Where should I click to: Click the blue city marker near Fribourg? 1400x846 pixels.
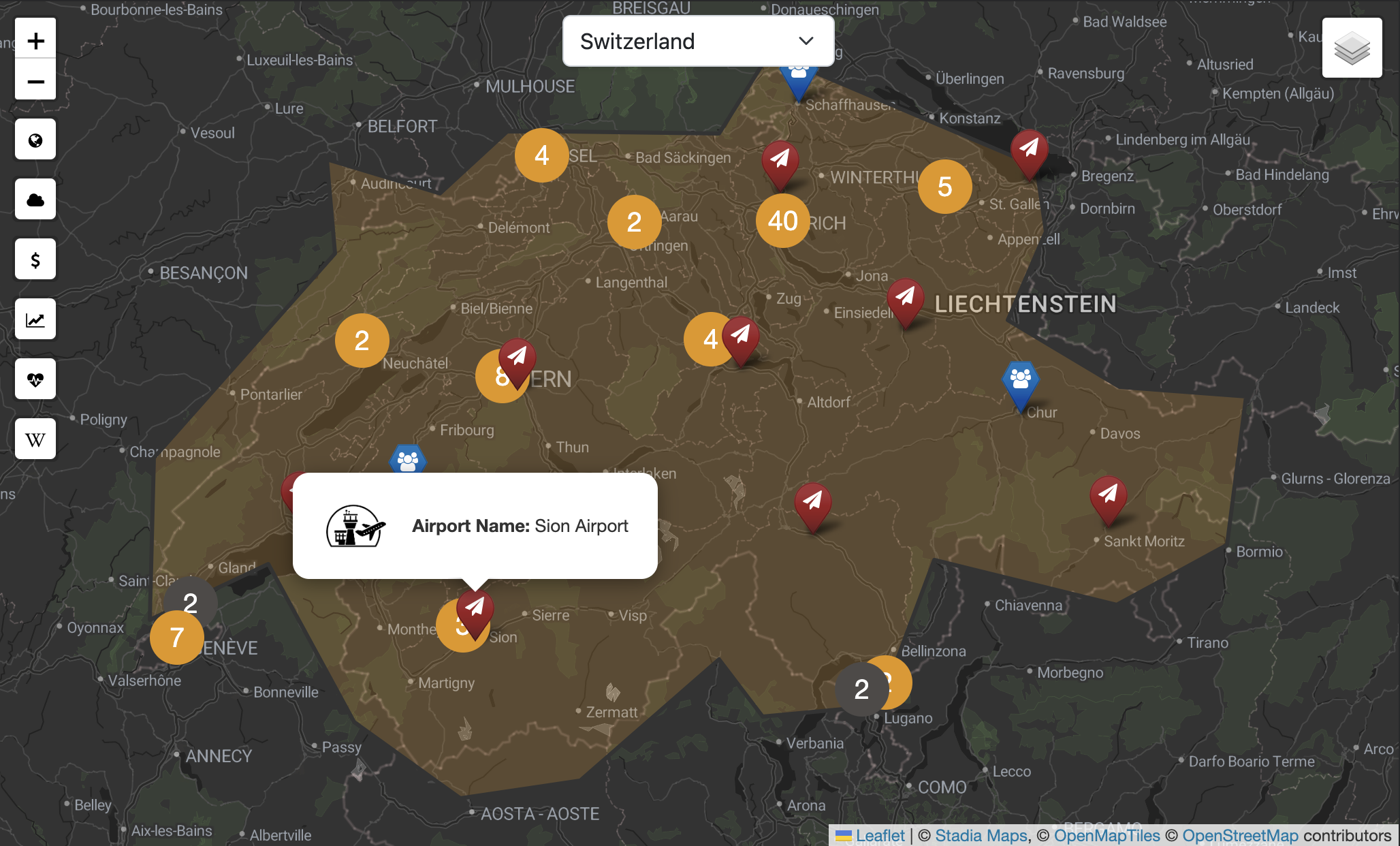click(408, 460)
